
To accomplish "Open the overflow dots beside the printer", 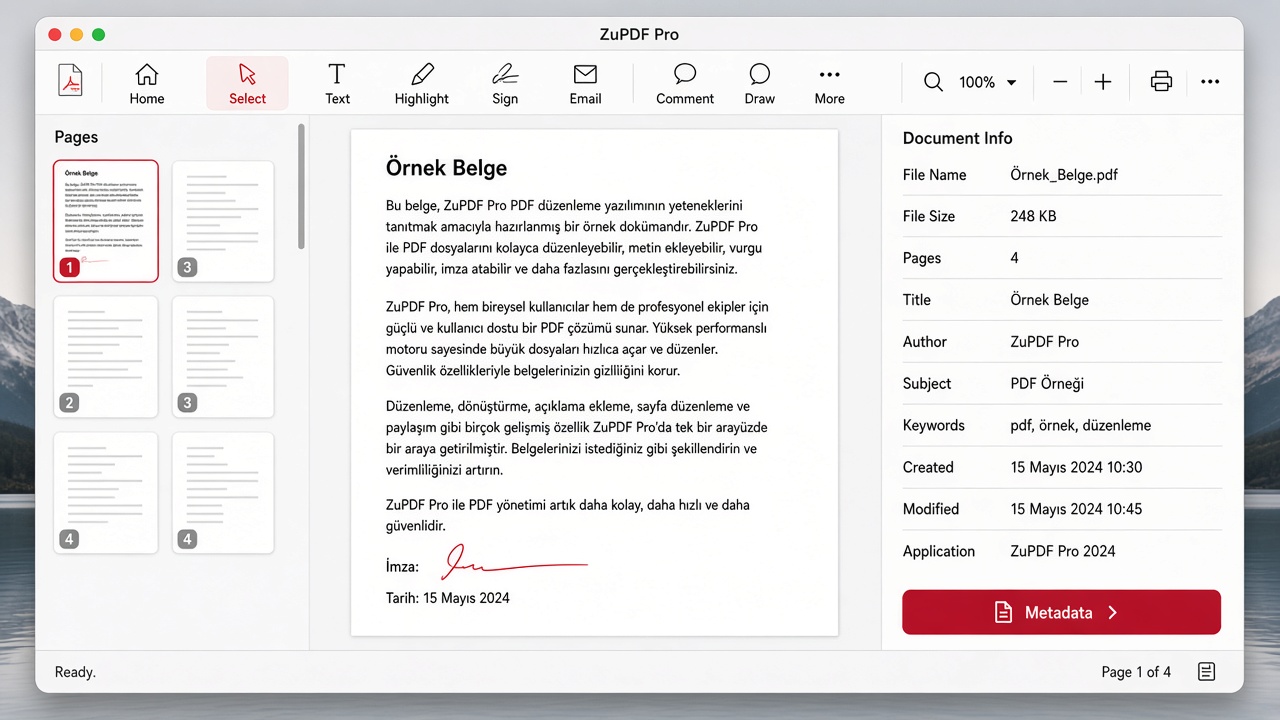I will coord(1210,82).
